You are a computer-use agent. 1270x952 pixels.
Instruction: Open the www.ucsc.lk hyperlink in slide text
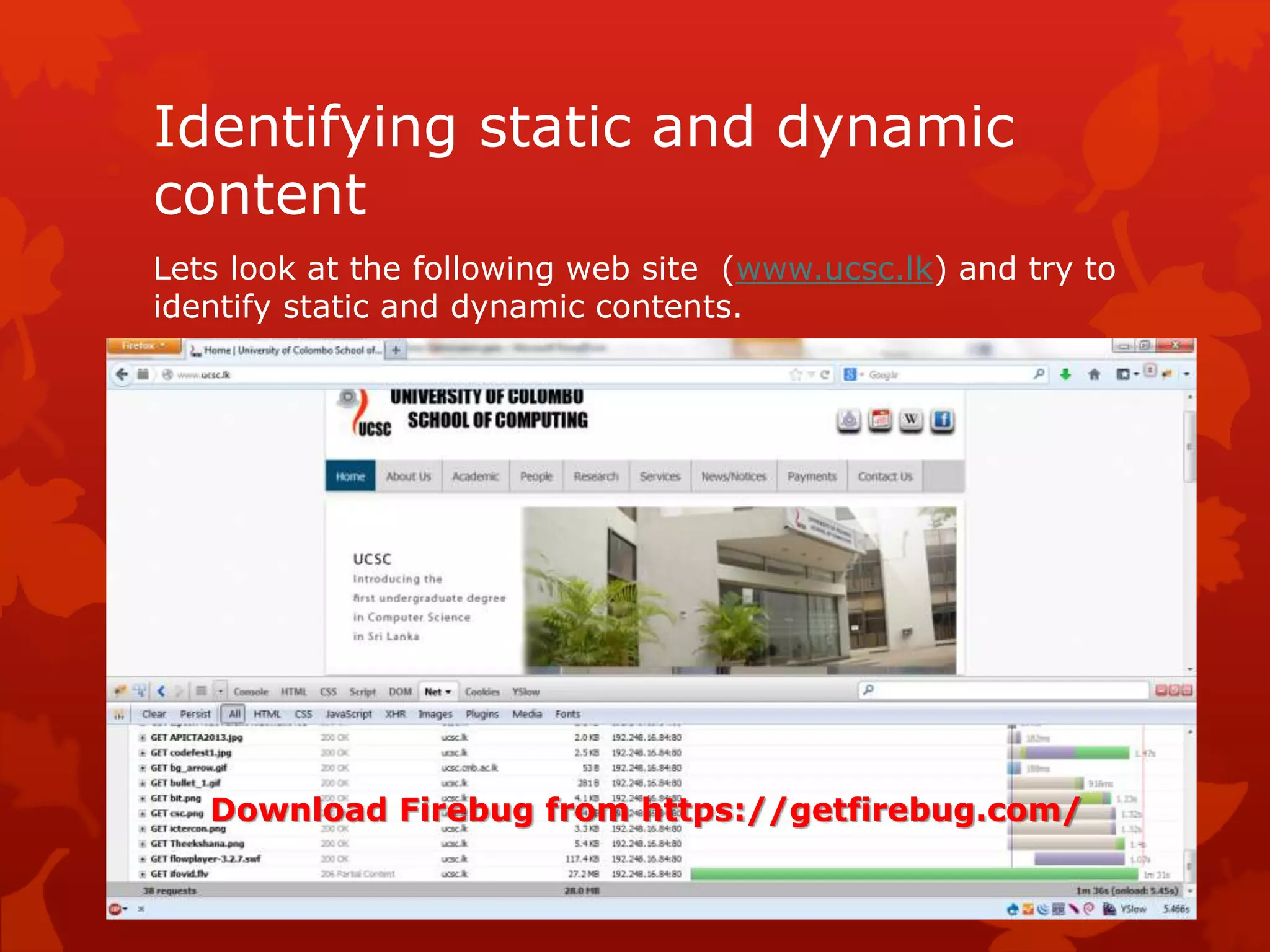[834, 269]
